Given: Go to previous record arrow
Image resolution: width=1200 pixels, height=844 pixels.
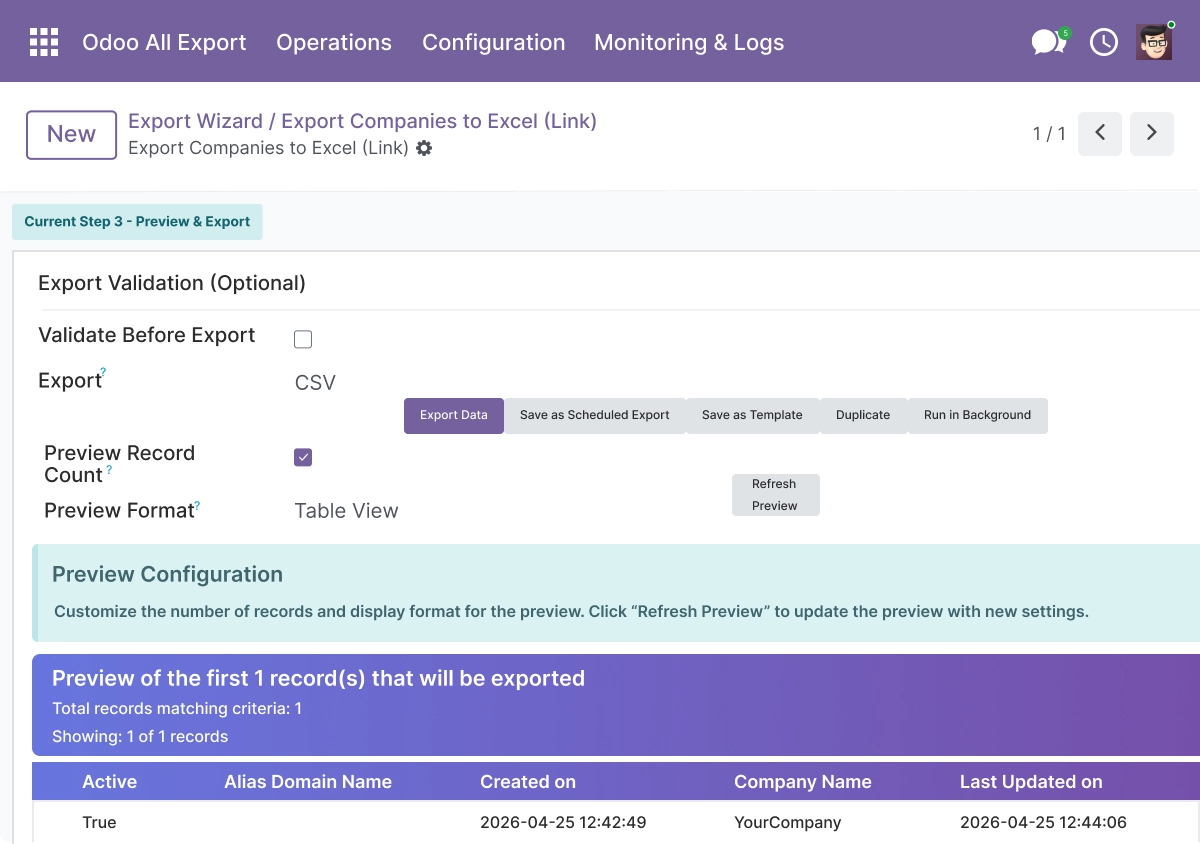Looking at the screenshot, I should coord(1100,133).
